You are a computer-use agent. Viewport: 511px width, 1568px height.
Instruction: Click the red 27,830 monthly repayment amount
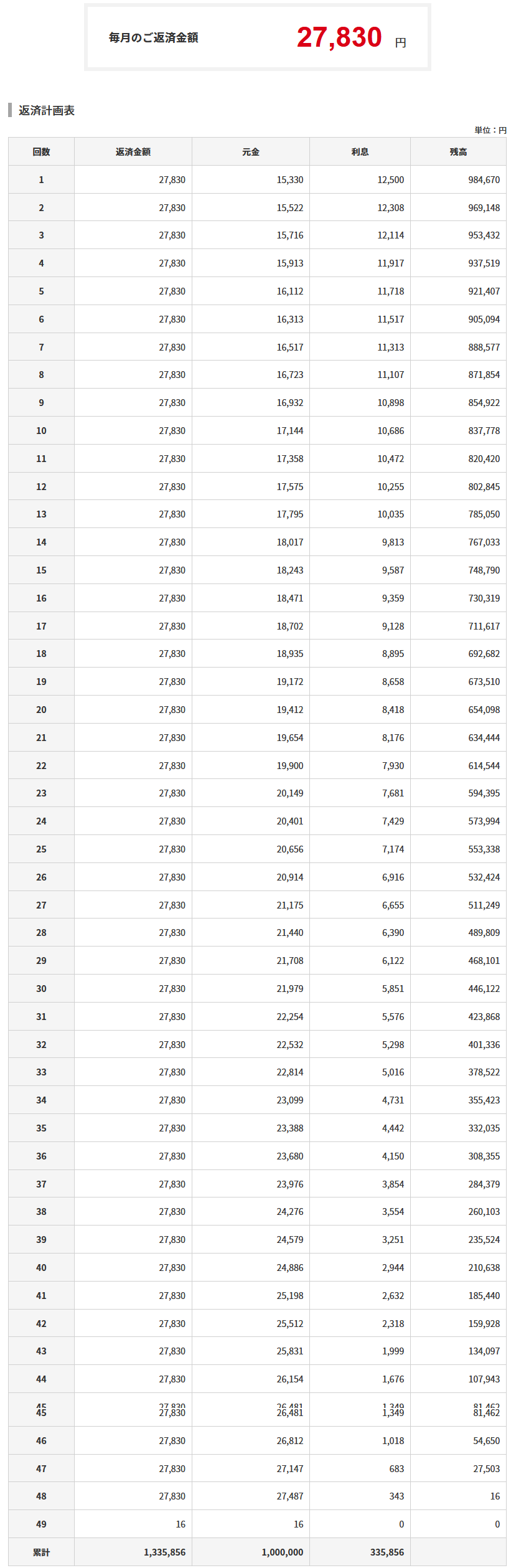click(x=339, y=37)
